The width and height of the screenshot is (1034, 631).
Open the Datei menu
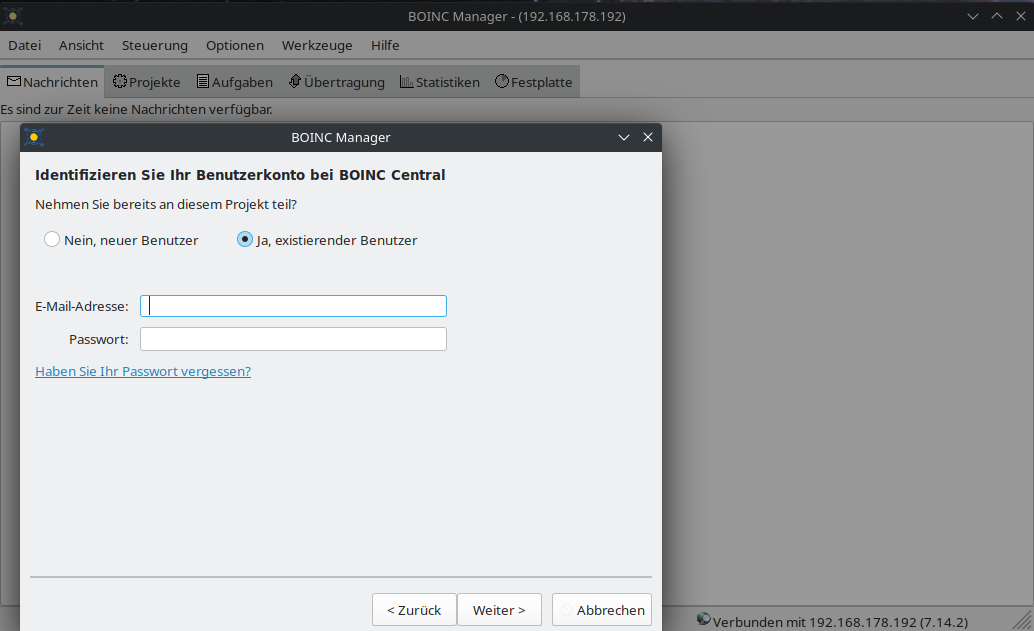coord(25,45)
